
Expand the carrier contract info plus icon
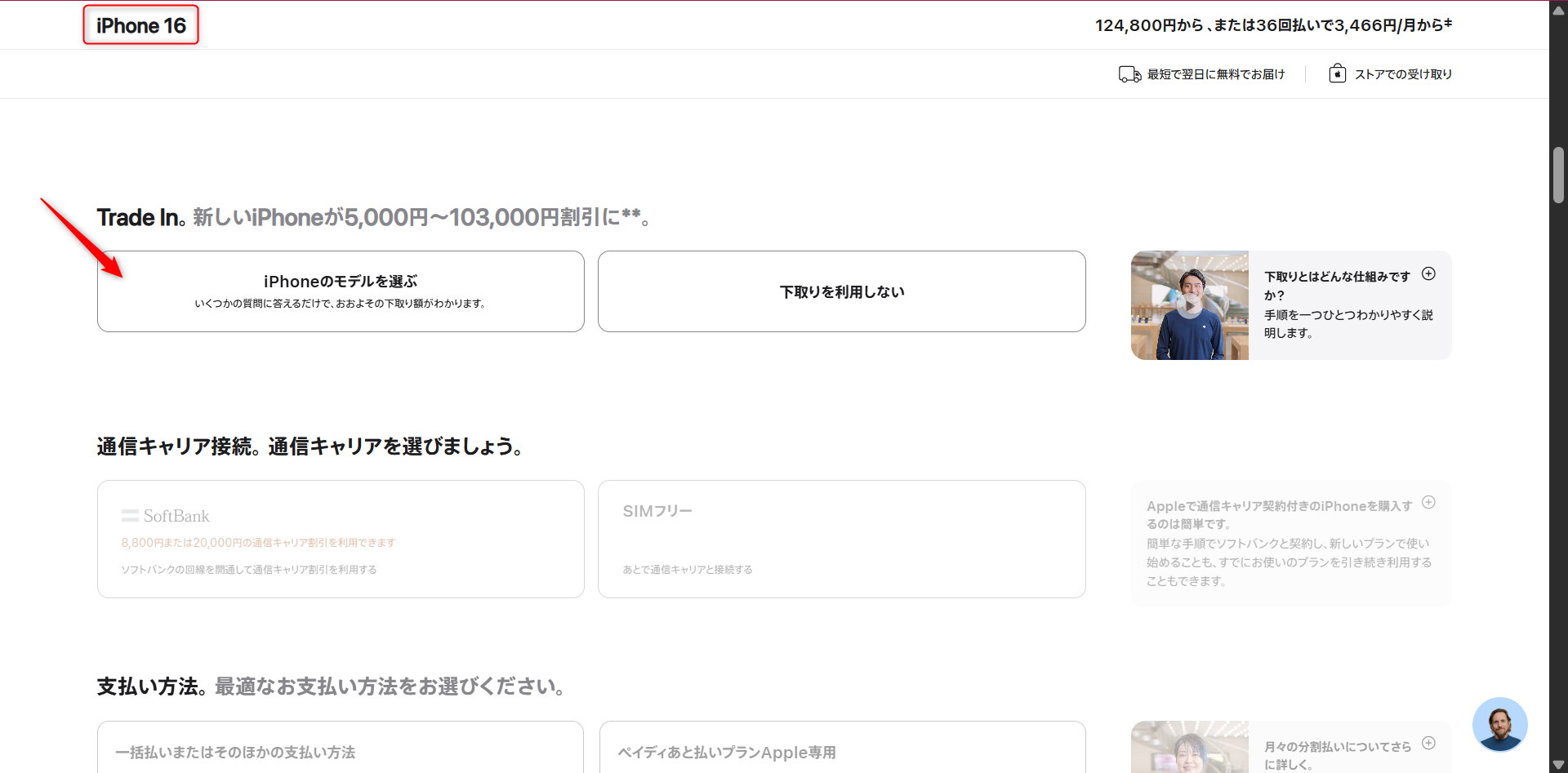[1428, 502]
